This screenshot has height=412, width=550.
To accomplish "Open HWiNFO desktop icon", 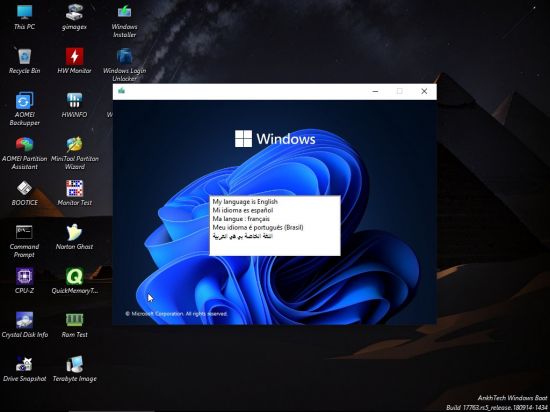I will [x=74, y=105].
